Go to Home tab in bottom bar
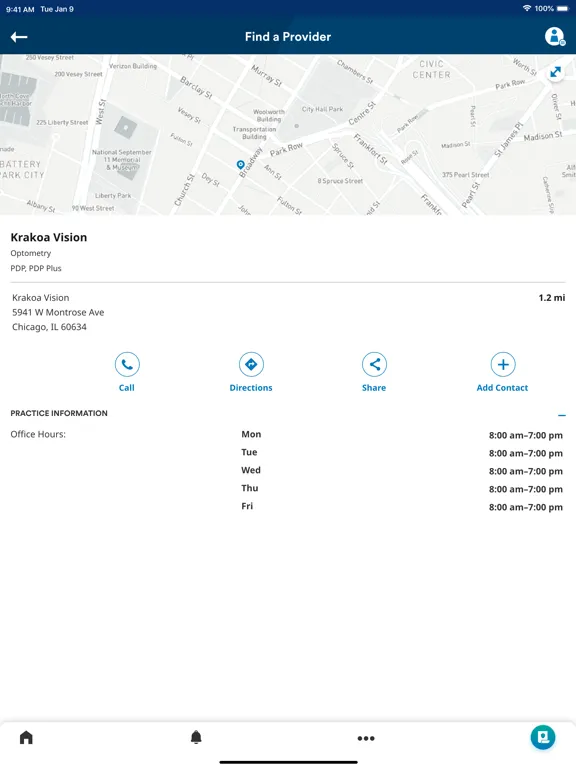The image size is (576, 768). pyautogui.click(x=26, y=737)
